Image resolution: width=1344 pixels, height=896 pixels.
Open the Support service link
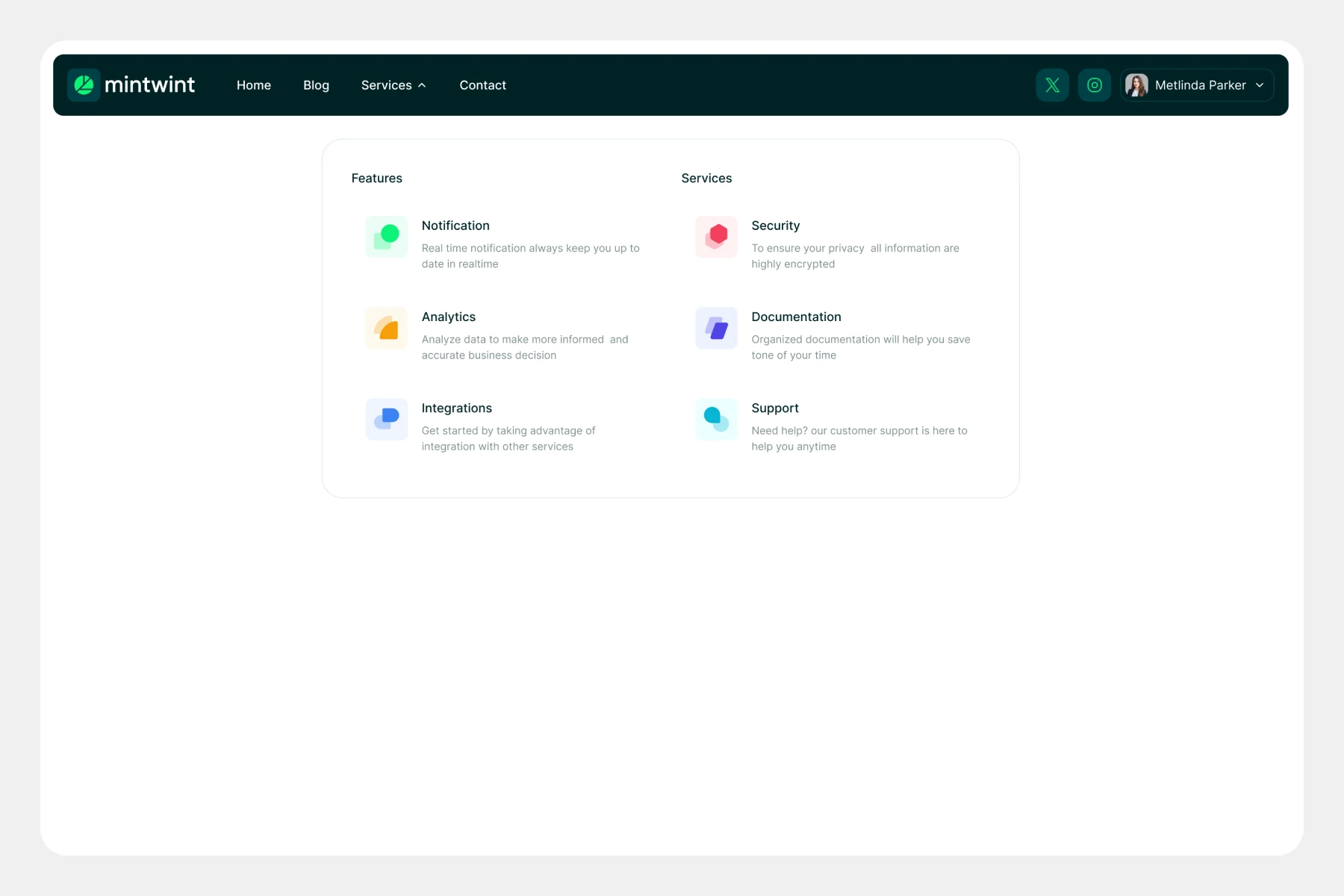(x=774, y=408)
